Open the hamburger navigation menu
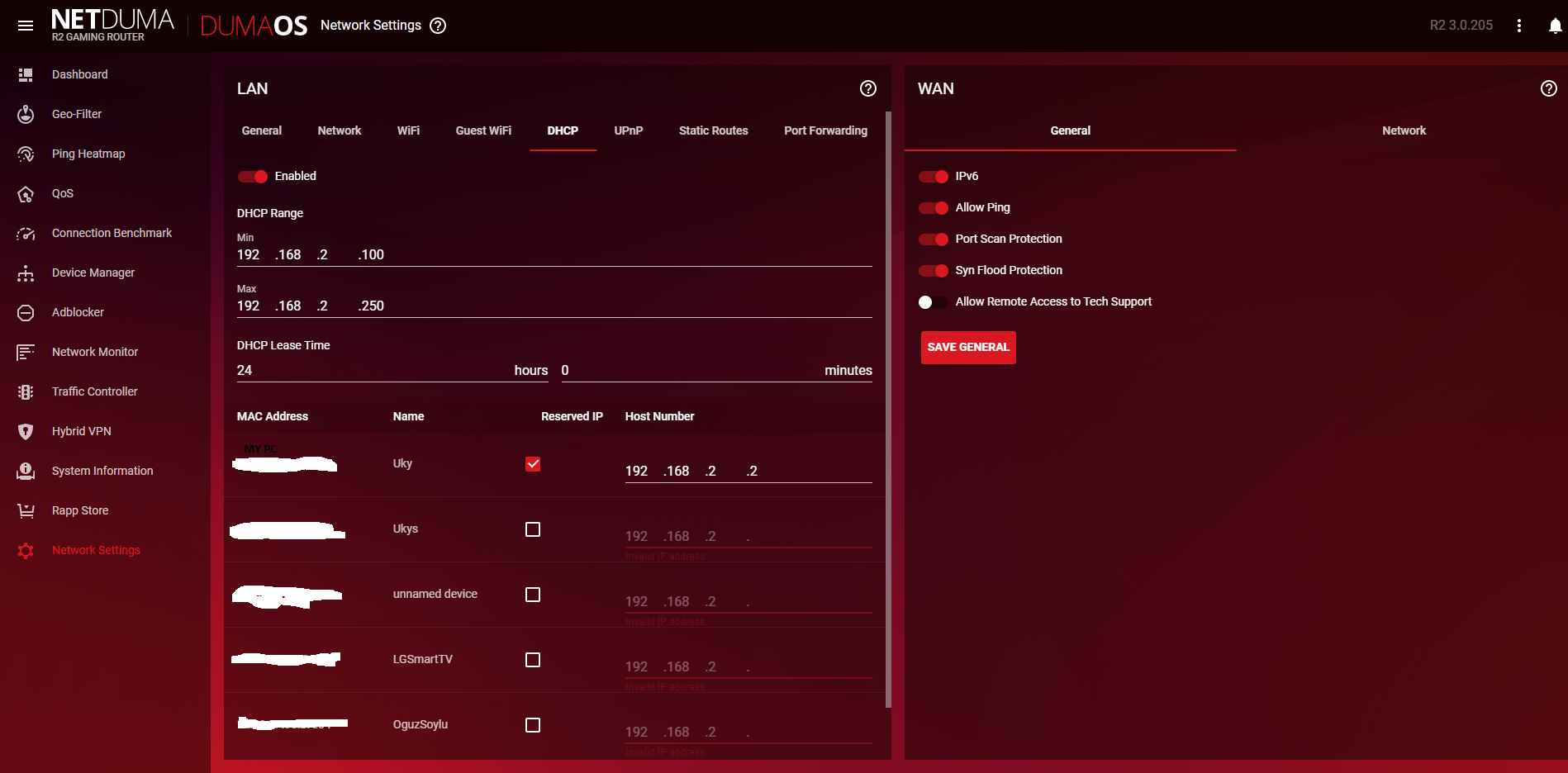Viewport: 1568px width, 773px height. (26, 26)
